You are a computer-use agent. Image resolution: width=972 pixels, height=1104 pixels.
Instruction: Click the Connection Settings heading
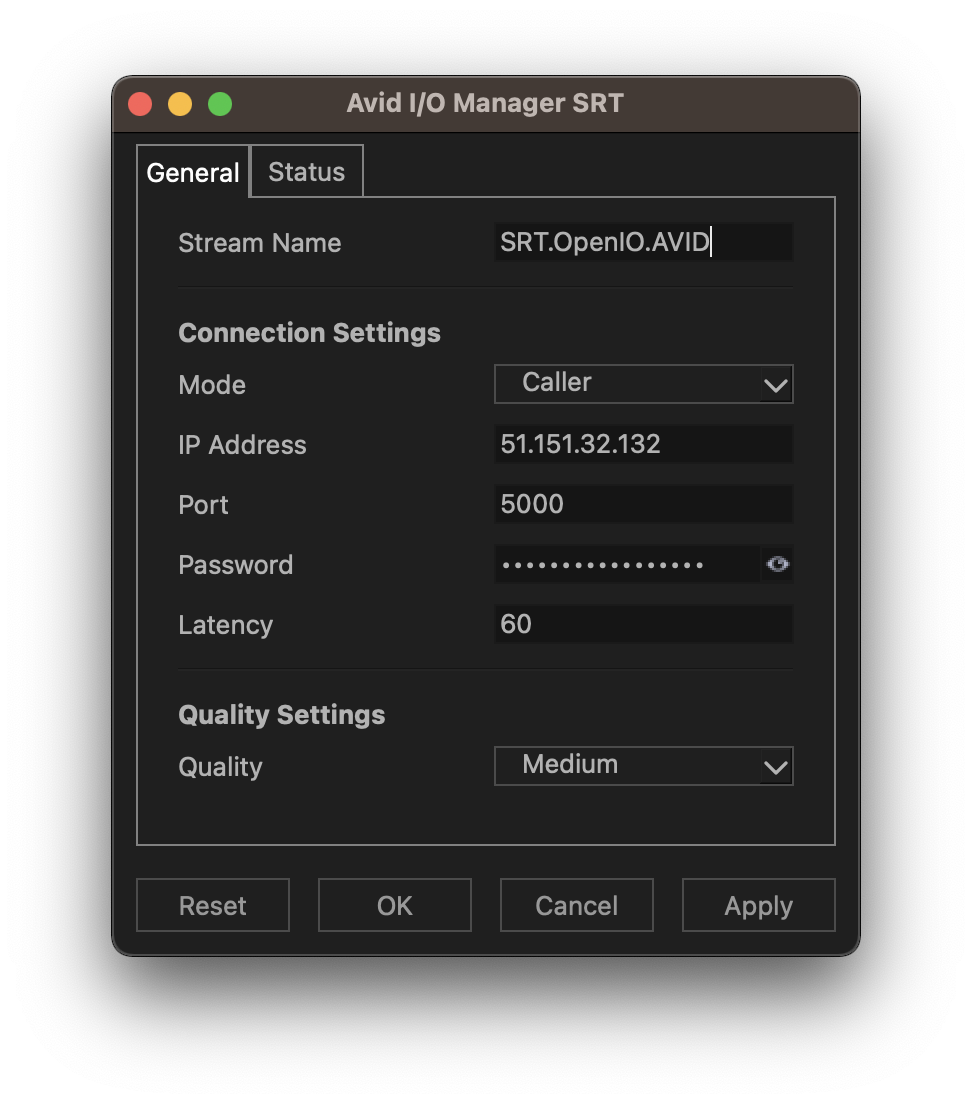pyautogui.click(x=309, y=332)
